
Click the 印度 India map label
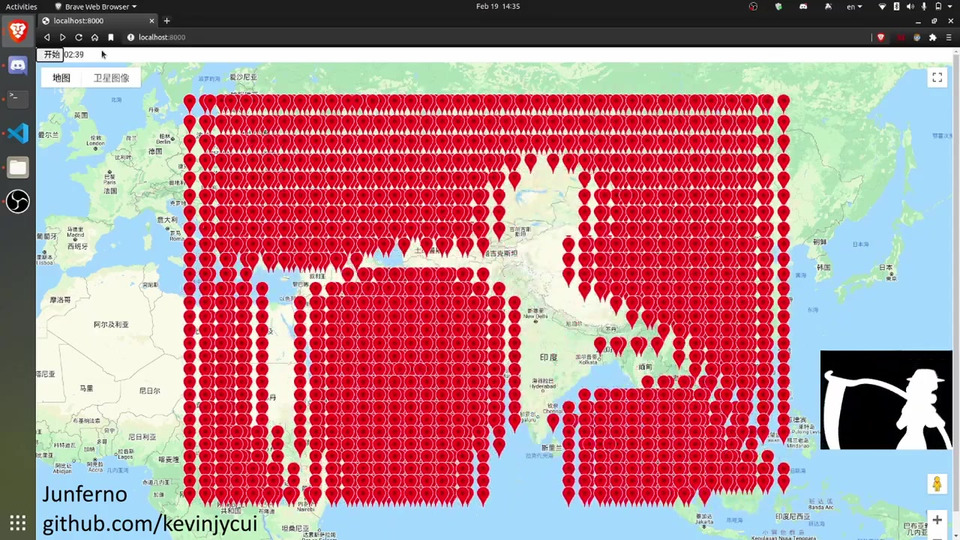pyautogui.click(x=549, y=357)
